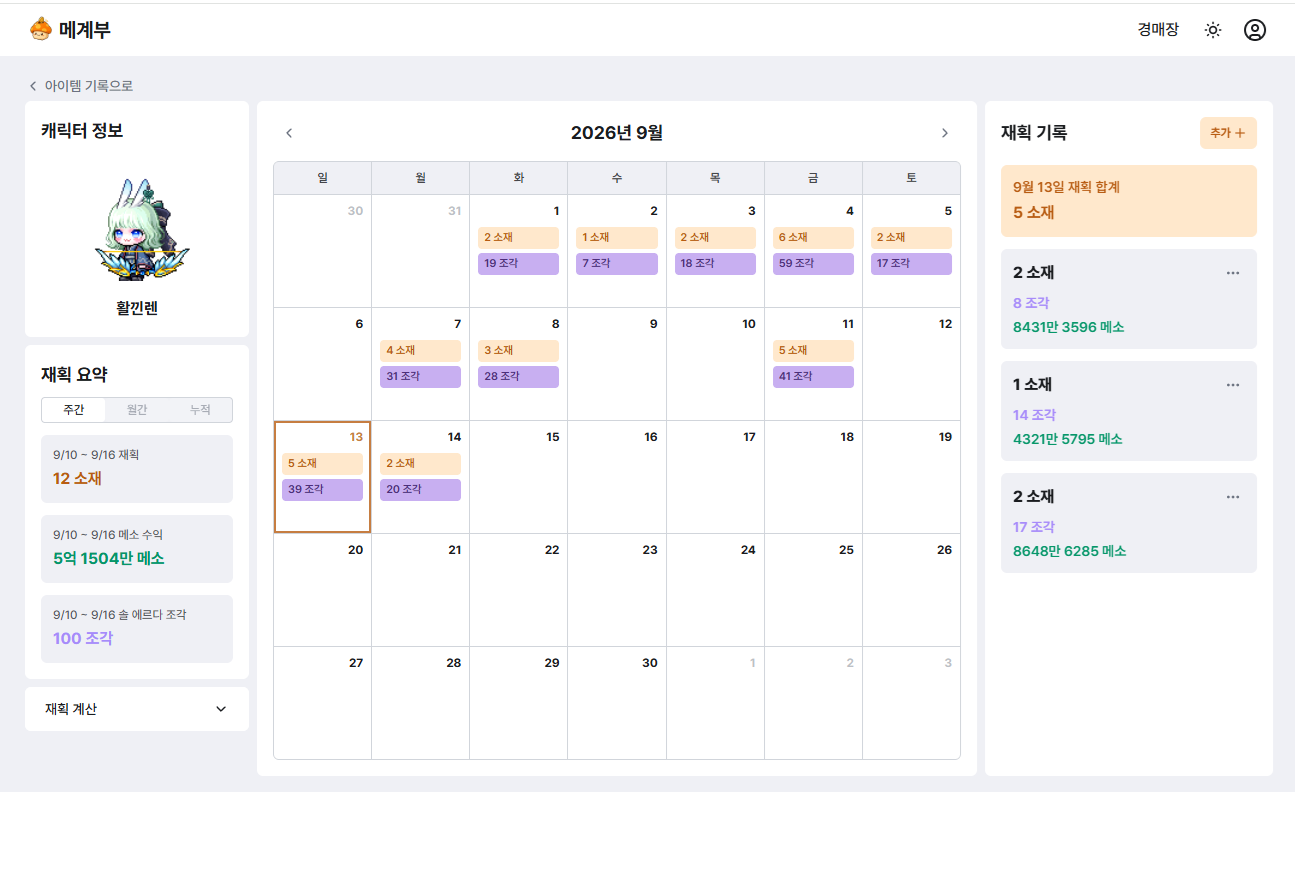Click the 17 조각 entry on September 5

coord(911,264)
